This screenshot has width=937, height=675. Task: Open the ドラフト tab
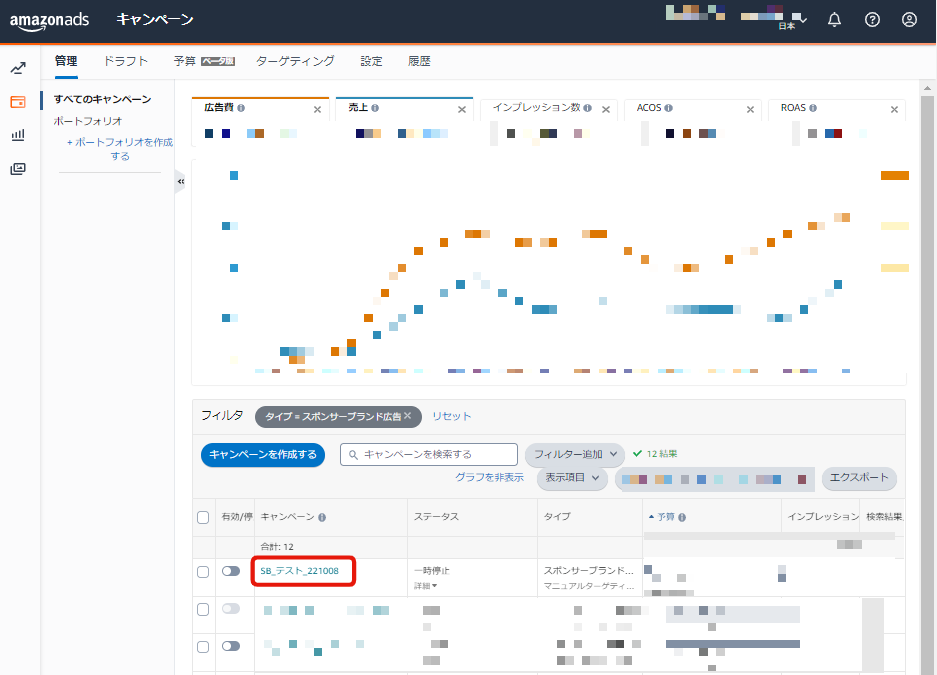click(125, 61)
